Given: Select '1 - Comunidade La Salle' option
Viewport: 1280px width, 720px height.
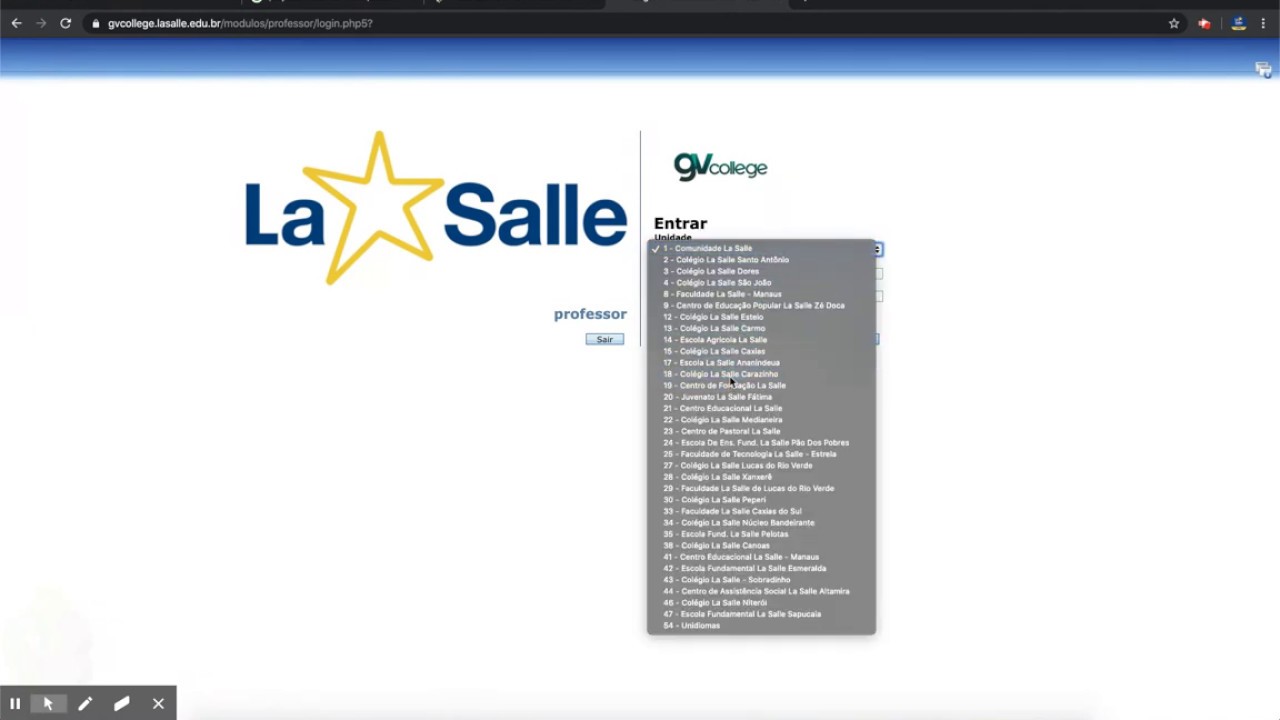Looking at the screenshot, I should 761,248.
